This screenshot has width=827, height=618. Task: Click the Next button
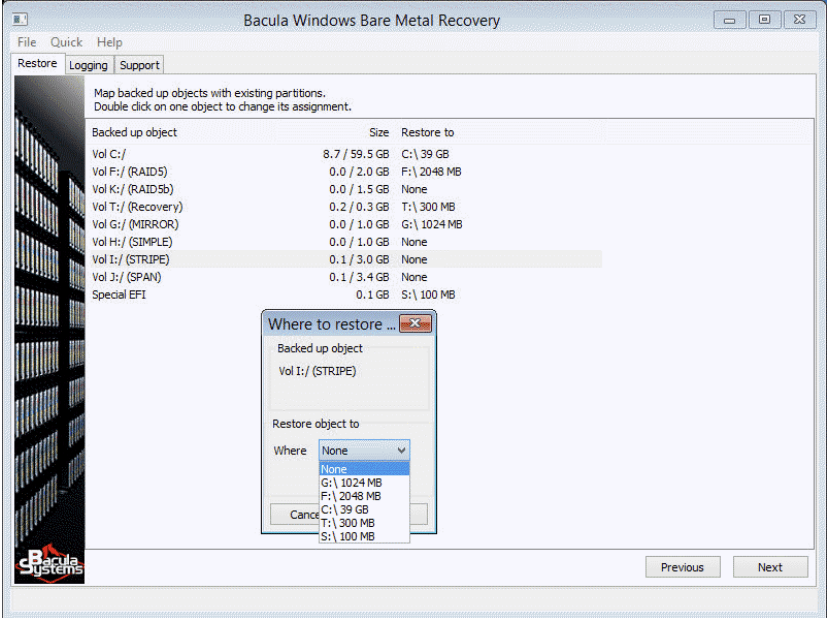click(770, 567)
